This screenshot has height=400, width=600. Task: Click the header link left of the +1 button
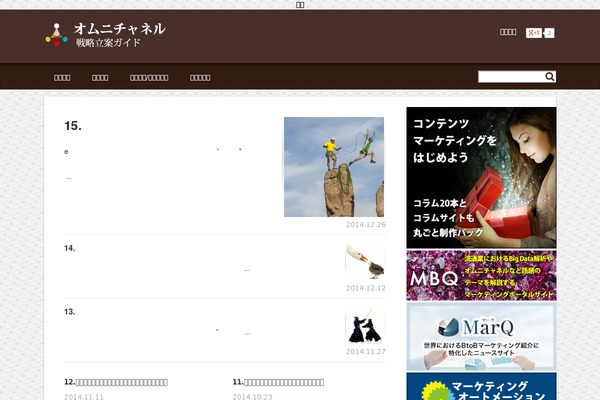(x=508, y=32)
